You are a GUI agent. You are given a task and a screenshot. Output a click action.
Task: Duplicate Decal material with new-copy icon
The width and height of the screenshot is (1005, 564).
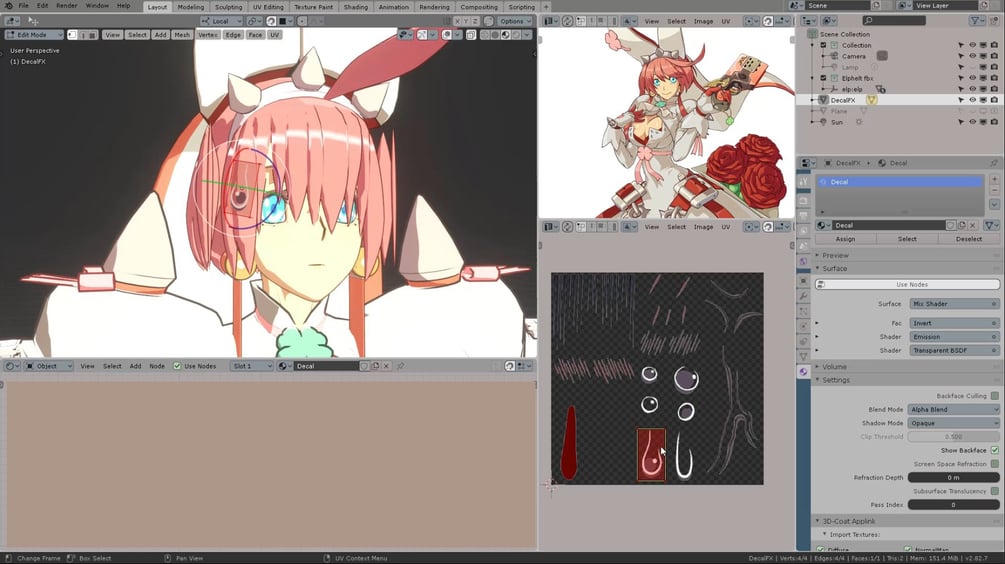coord(961,225)
